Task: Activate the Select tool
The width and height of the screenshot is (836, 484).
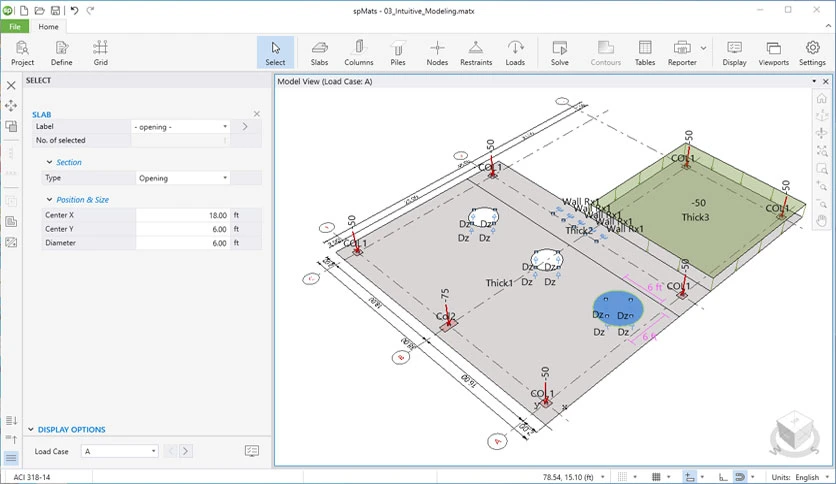Action: click(x=275, y=53)
